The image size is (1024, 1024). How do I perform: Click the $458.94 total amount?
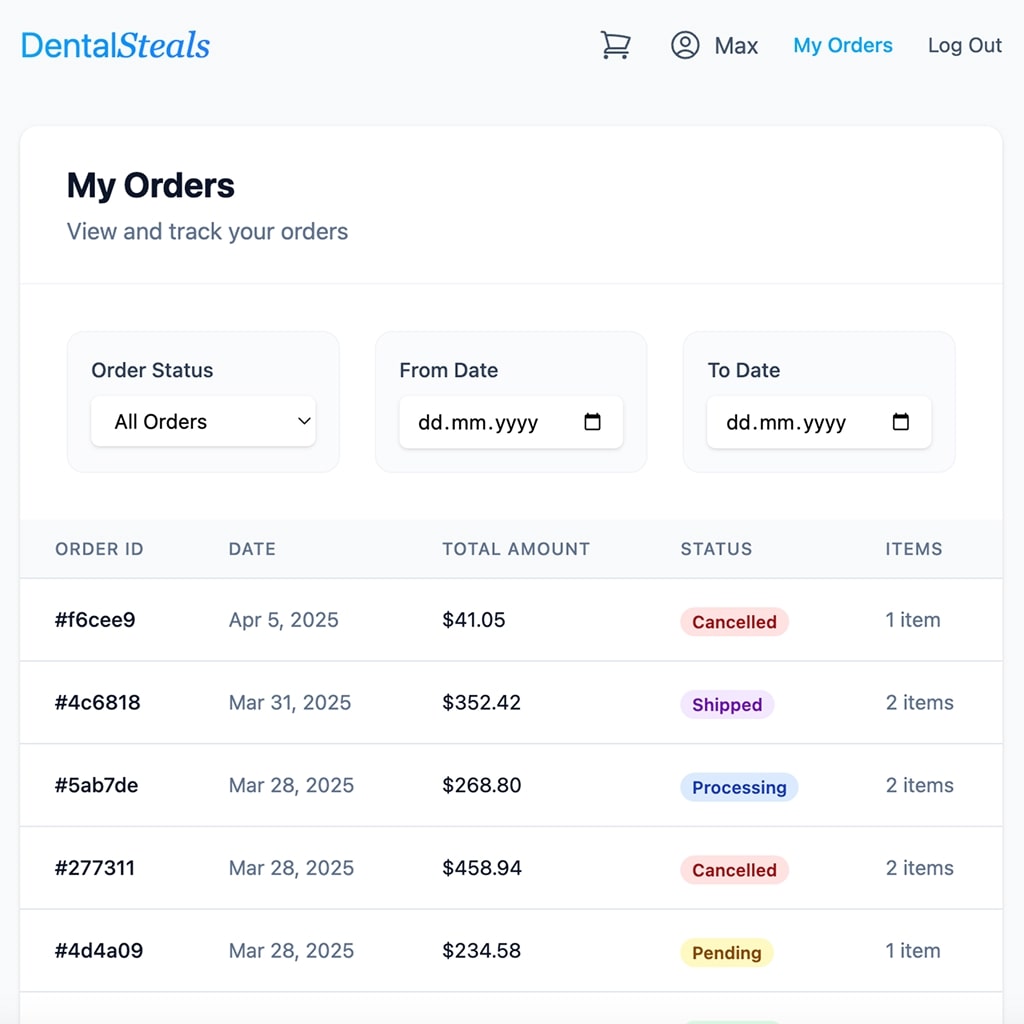coord(482,868)
